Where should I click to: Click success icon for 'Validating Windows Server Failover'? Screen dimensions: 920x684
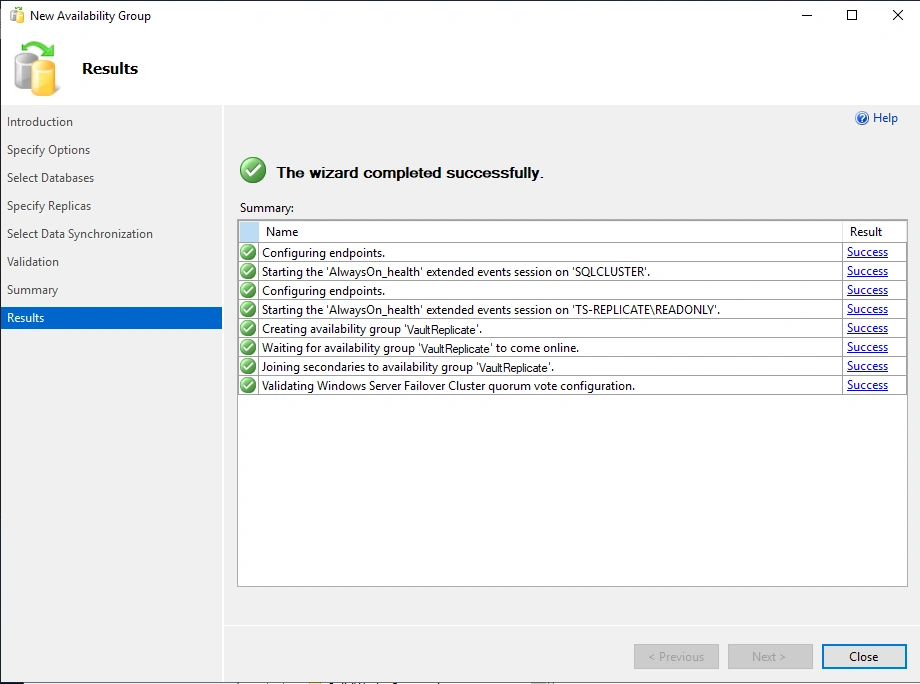click(248, 385)
